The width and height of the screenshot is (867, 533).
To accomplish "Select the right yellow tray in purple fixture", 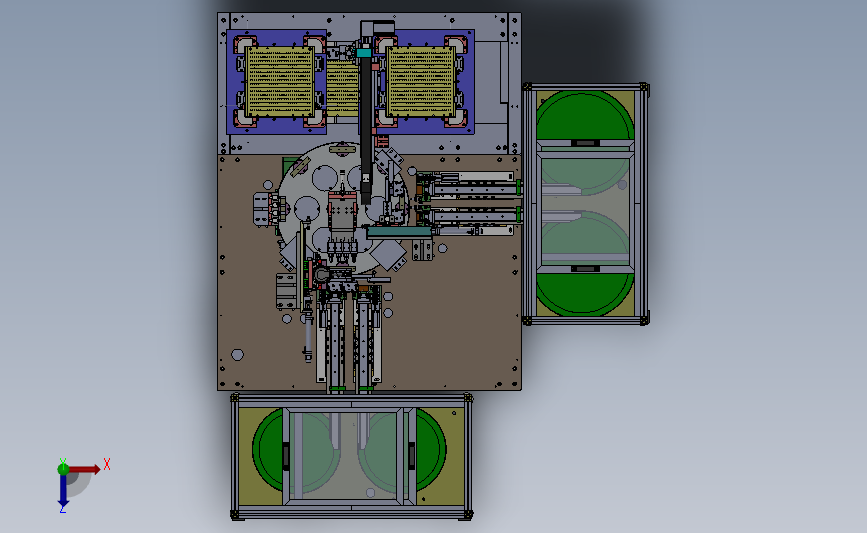I will coord(421,81).
